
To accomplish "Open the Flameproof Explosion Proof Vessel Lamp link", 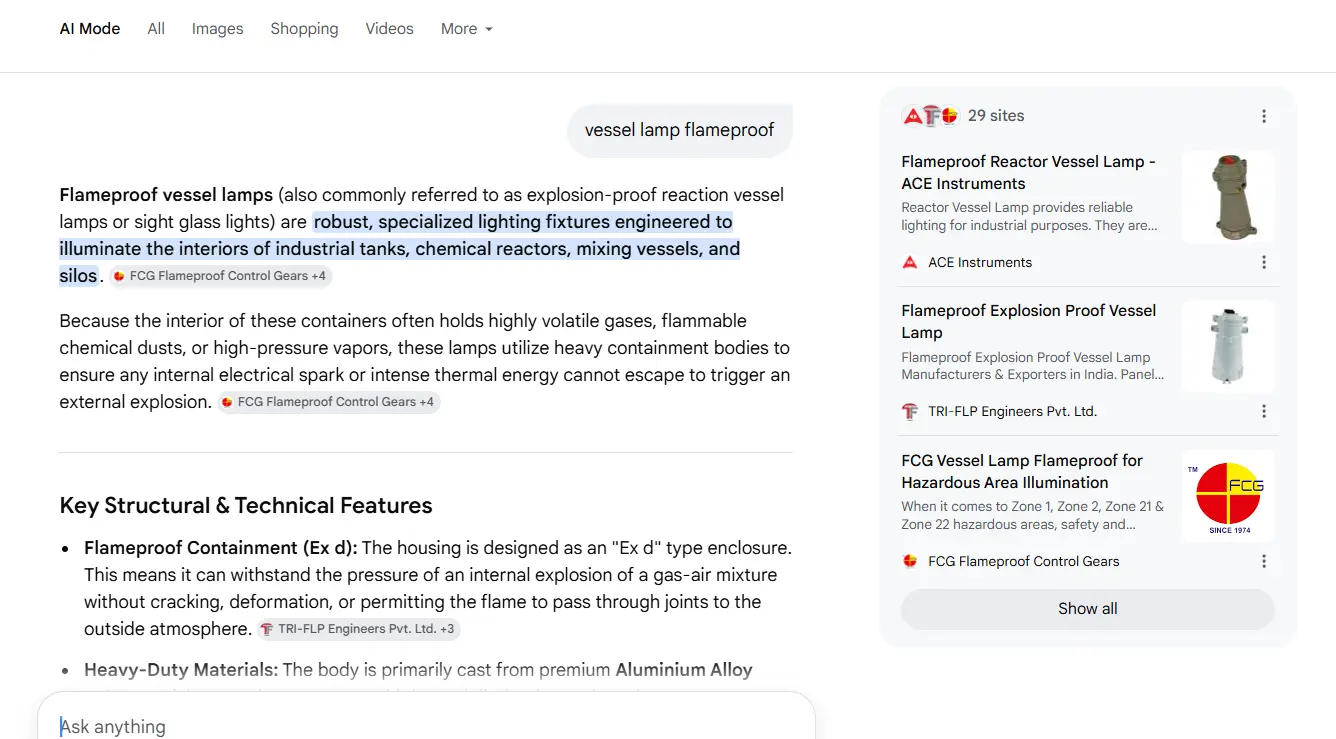I will tap(1029, 321).
